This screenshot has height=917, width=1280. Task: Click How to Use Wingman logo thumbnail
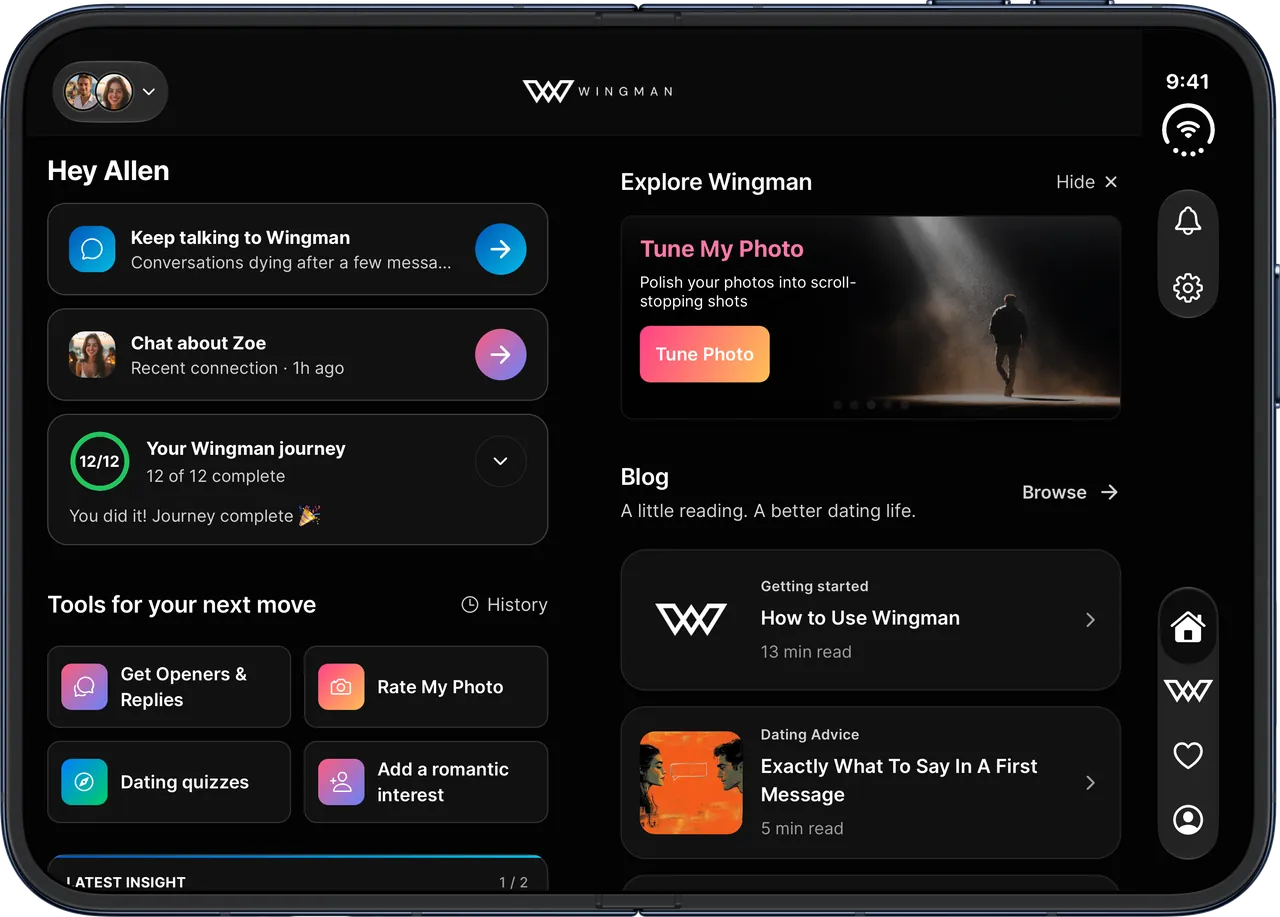(691, 620)
